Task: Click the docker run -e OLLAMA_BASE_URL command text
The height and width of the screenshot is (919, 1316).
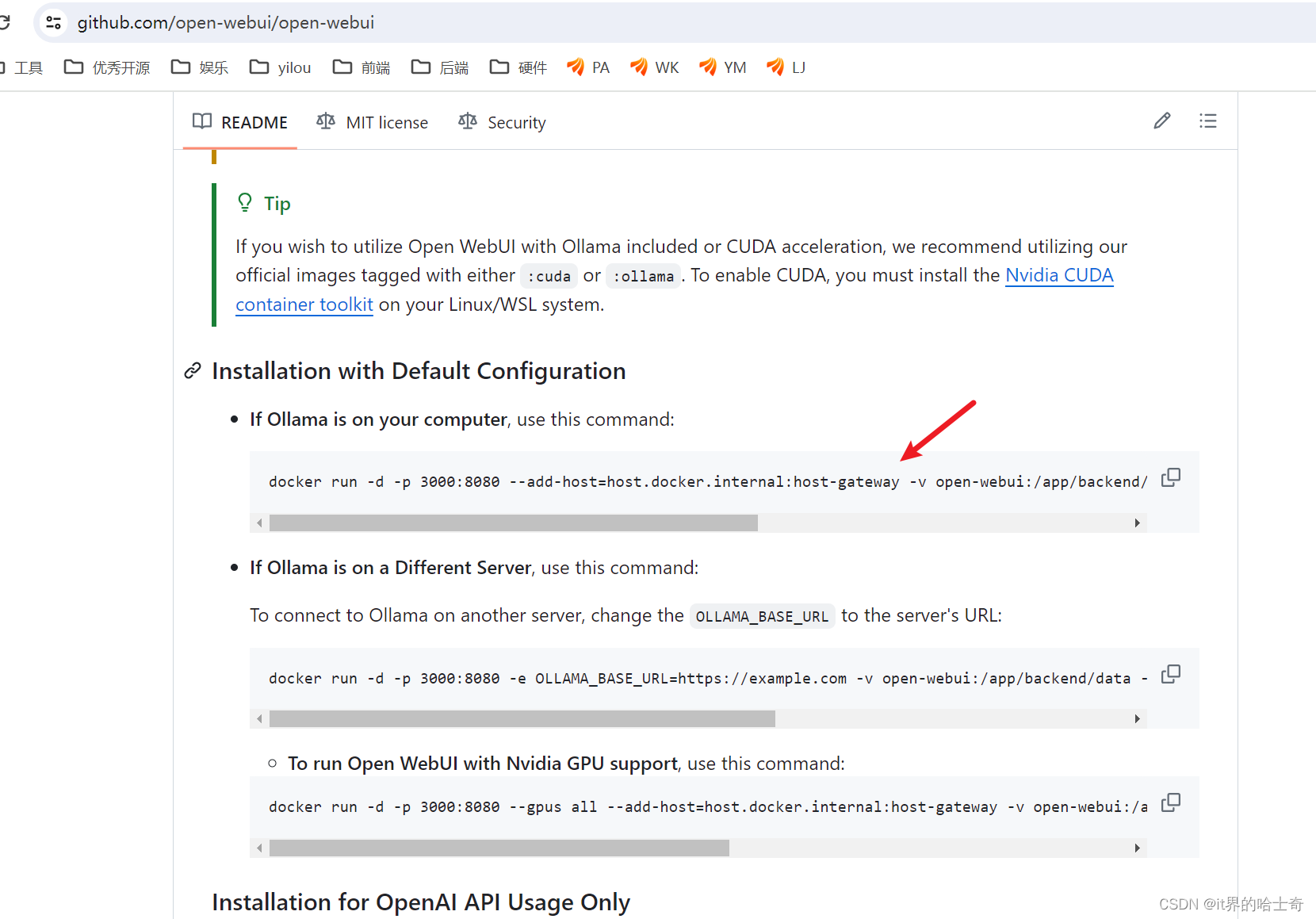Action: click(708, 678)
